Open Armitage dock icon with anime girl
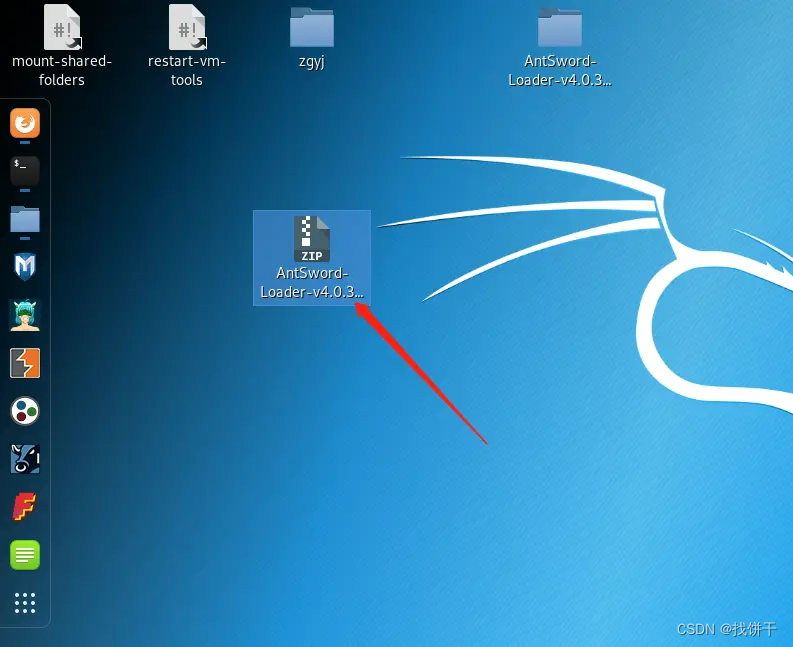 pos(25,315)
